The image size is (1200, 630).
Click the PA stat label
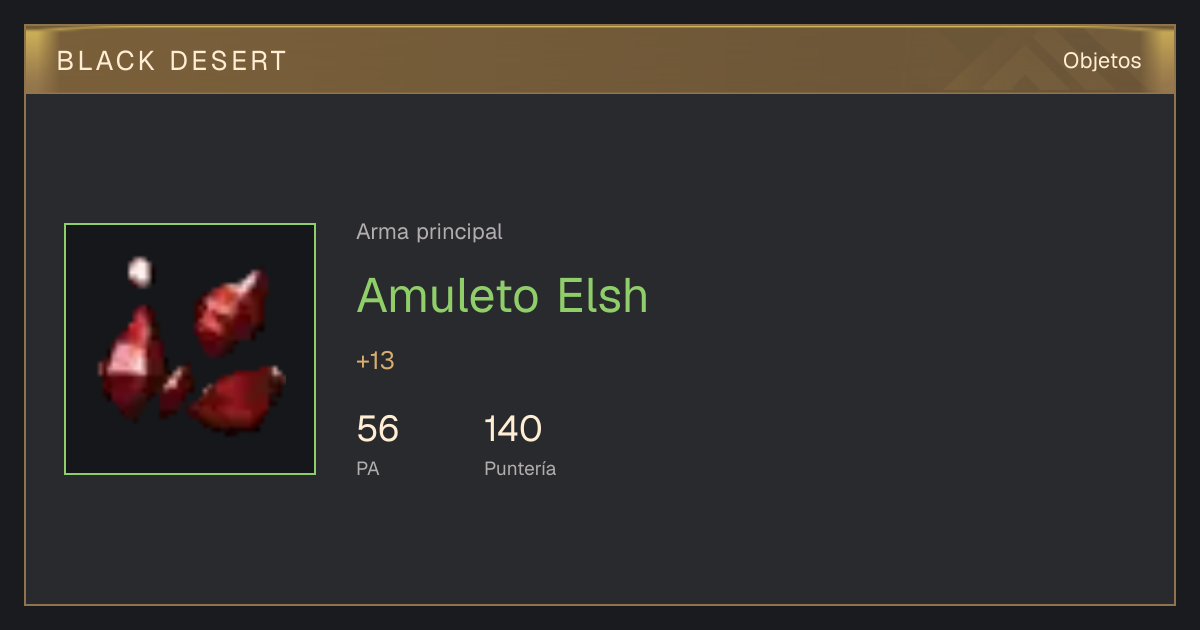(368, 468)
